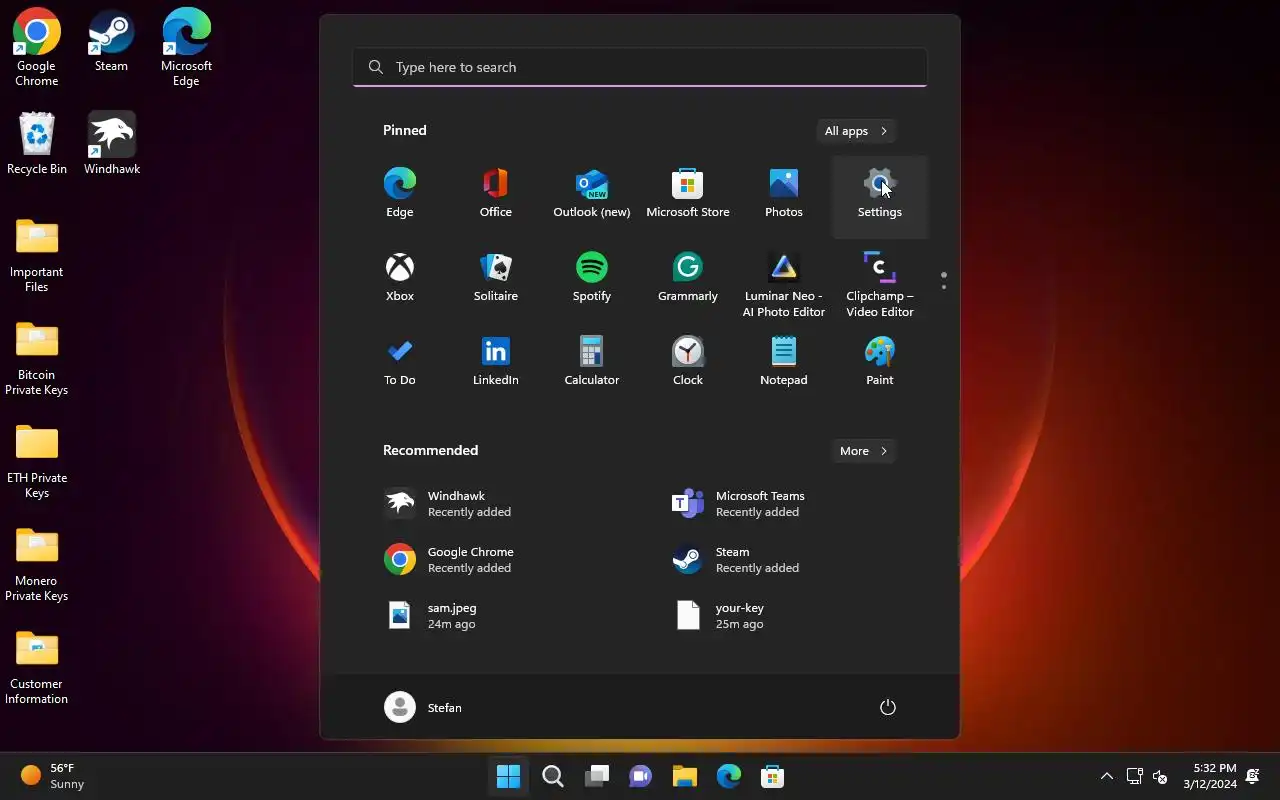This screenshot has height=800, width=1280.
Task: Open the pinned Edge app
Action: 400,195
